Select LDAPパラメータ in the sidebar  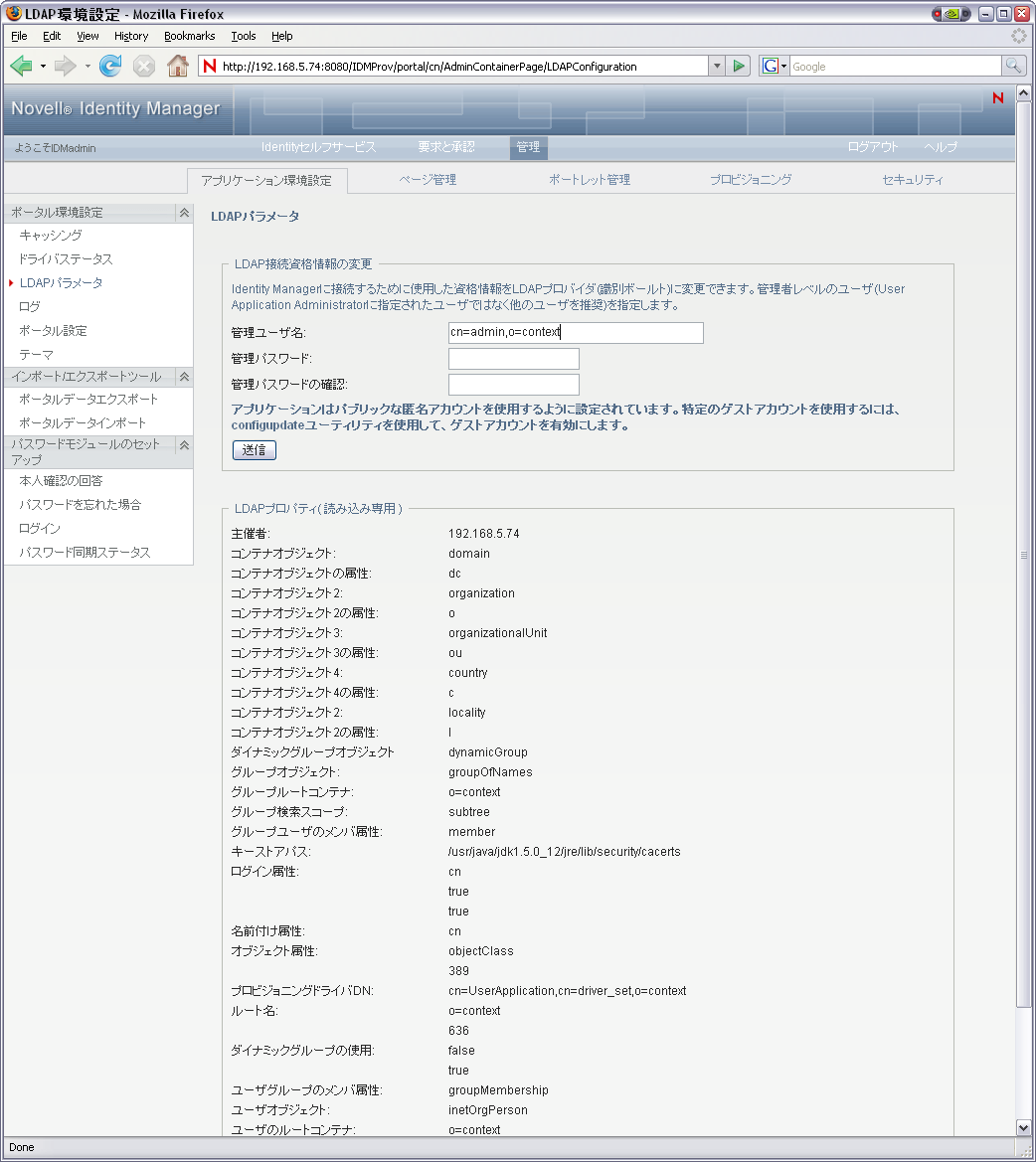click(61, 282)
